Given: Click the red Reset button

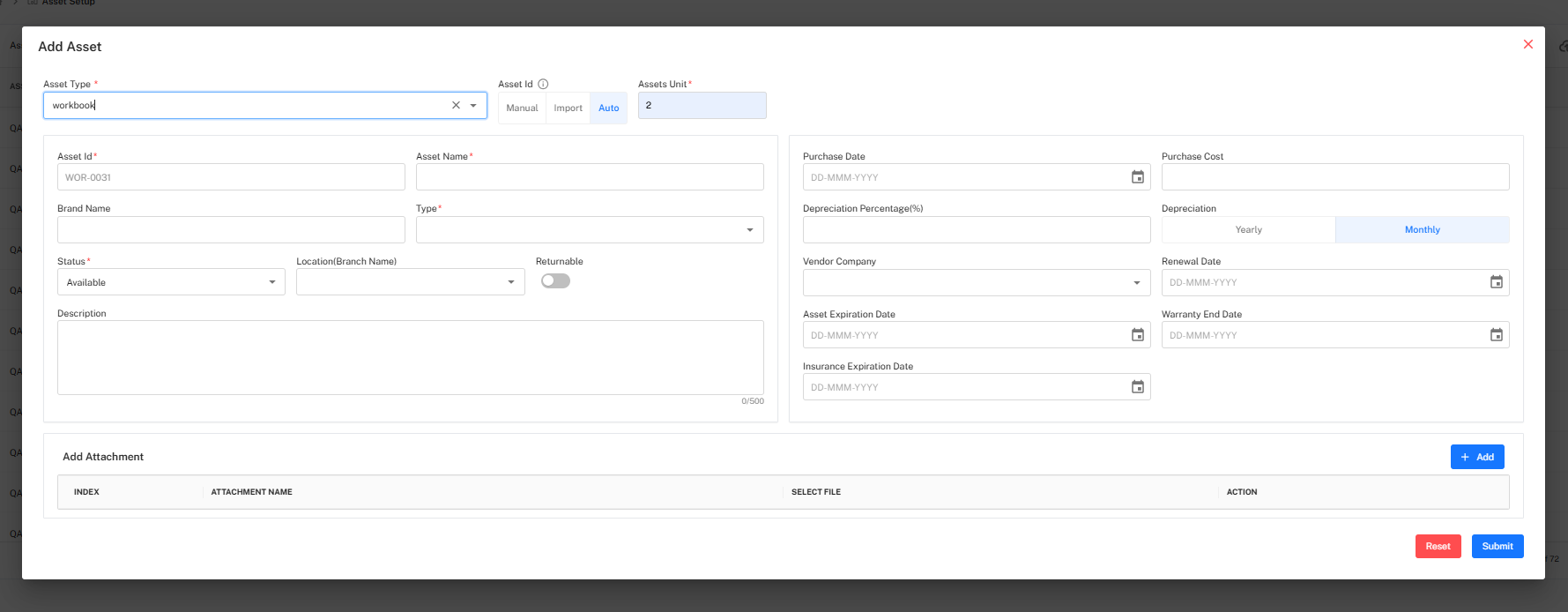Looking at the screenshot, I should point(1438,547).
